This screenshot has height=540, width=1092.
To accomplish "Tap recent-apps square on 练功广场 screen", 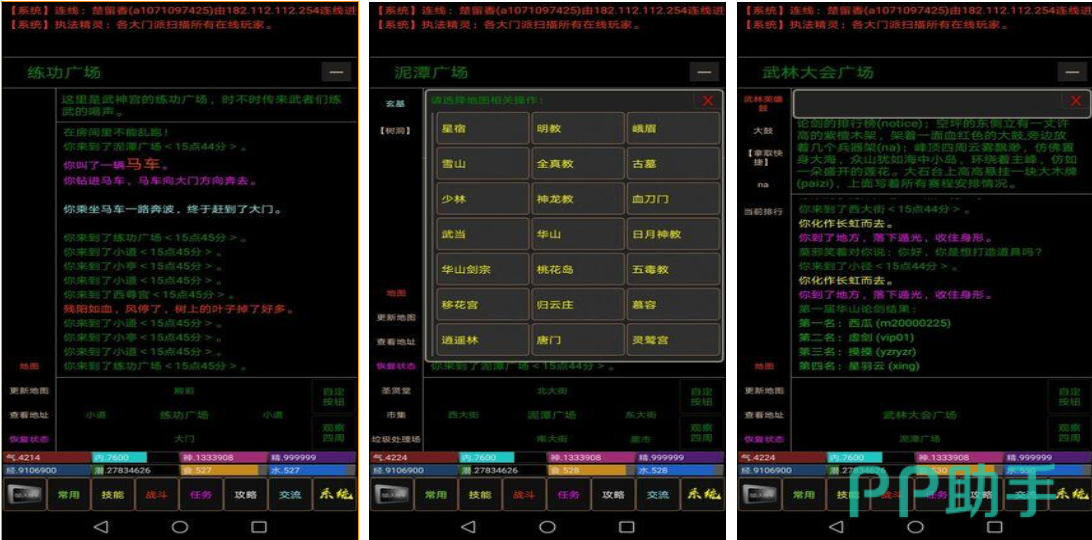I will pos(259,526).
